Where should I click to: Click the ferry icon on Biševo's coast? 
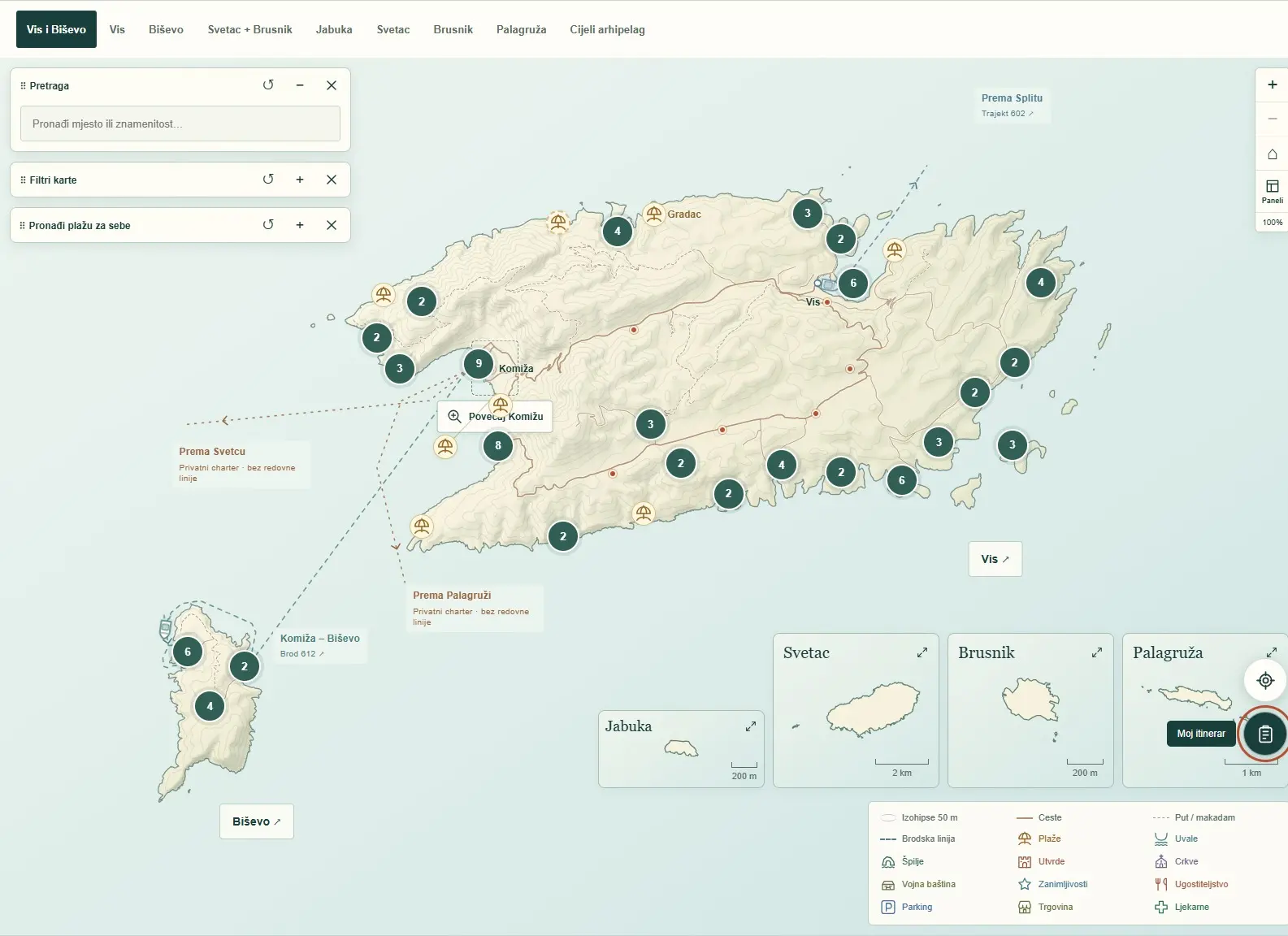pos(166,627)
